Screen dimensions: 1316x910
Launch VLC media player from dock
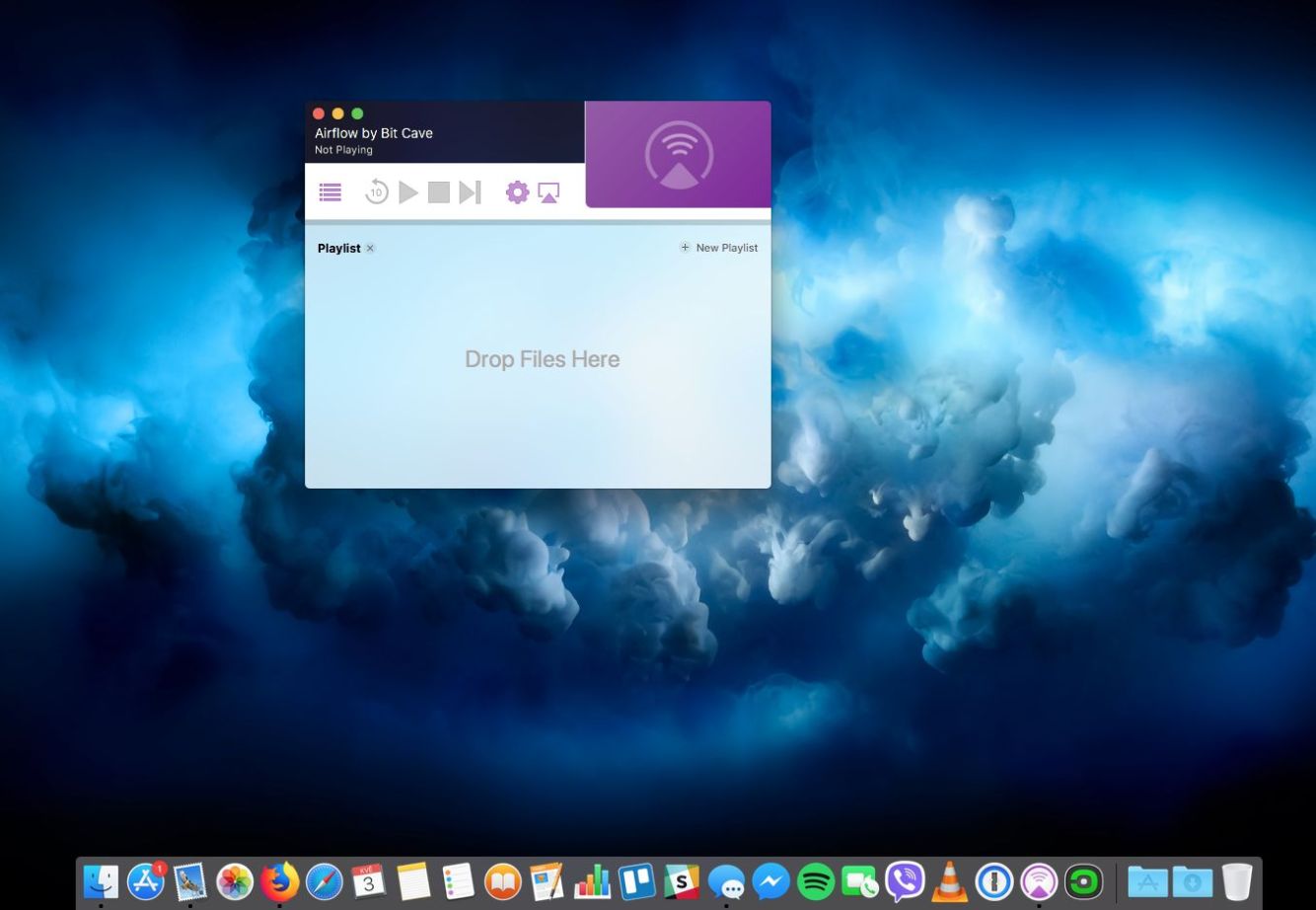pos(950,881)
